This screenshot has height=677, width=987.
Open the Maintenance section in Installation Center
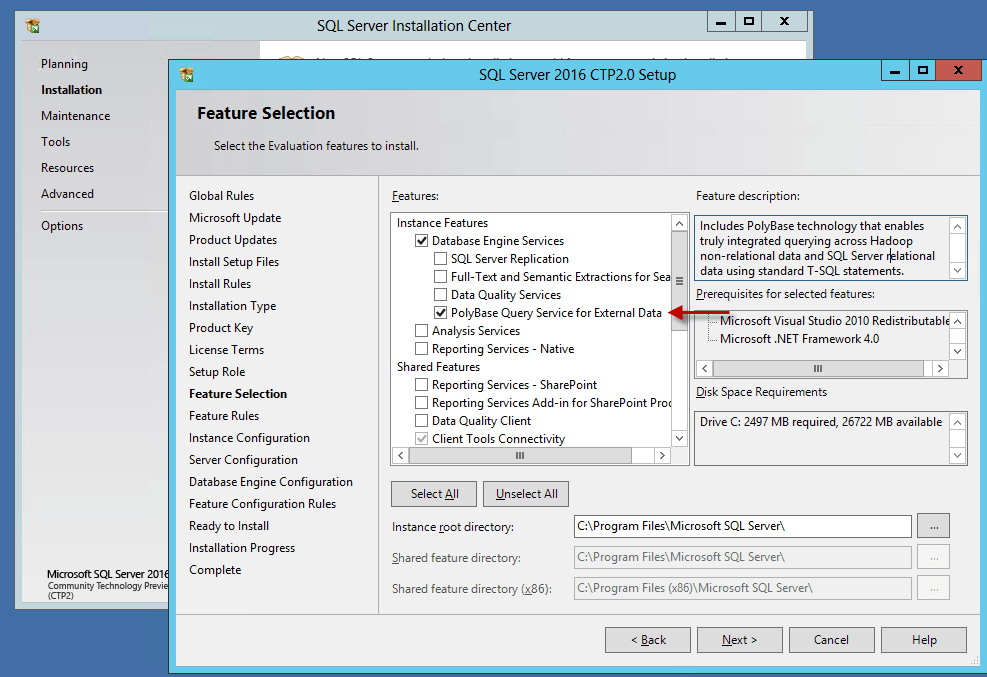[75, 116]
